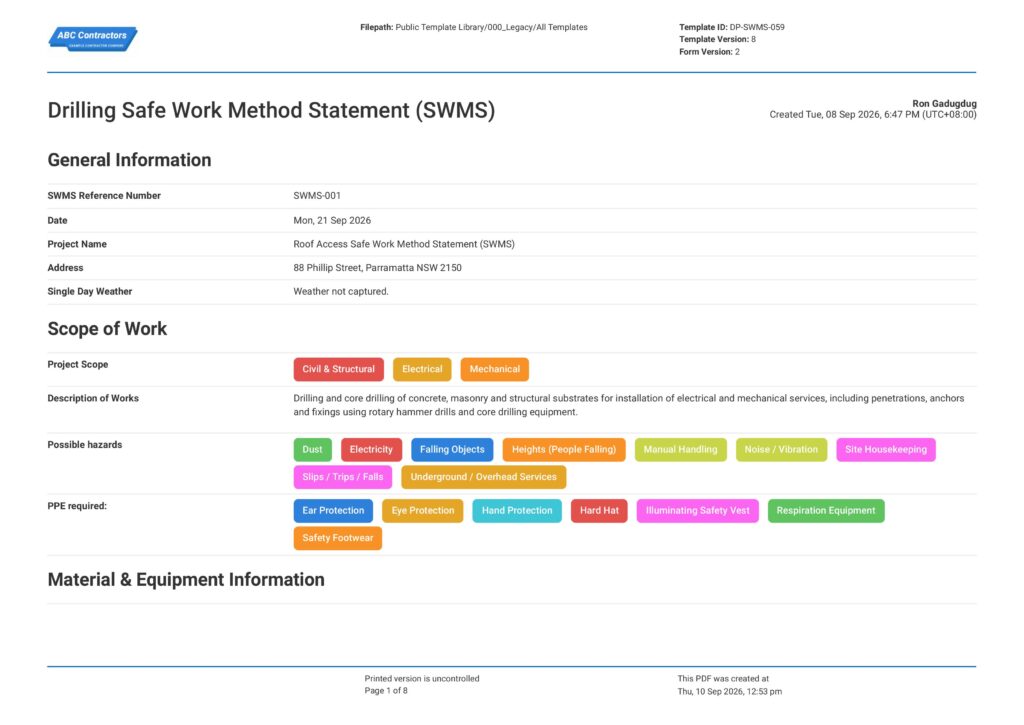The width and height of the screenshot is (1024, 725).
Task: Click the Electricity hazard tag
Action: click(x=371, y=449)
